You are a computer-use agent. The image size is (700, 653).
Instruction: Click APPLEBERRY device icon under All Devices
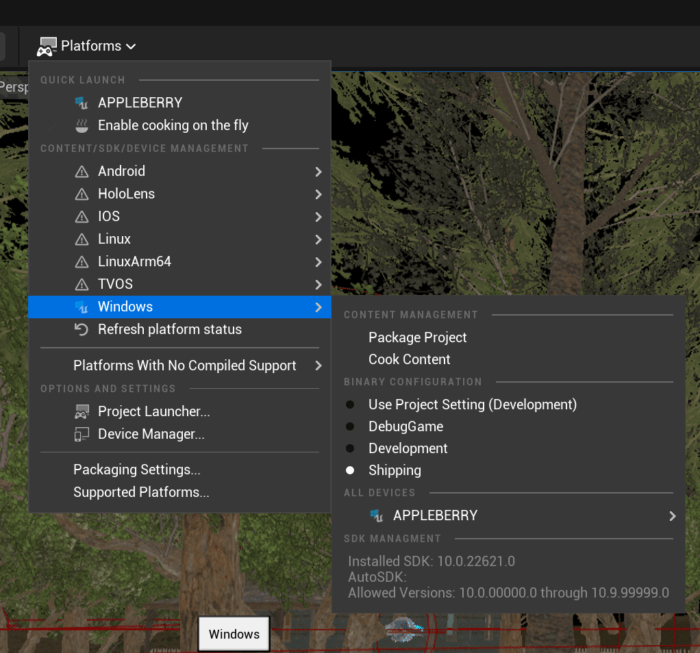click(376, 516)
